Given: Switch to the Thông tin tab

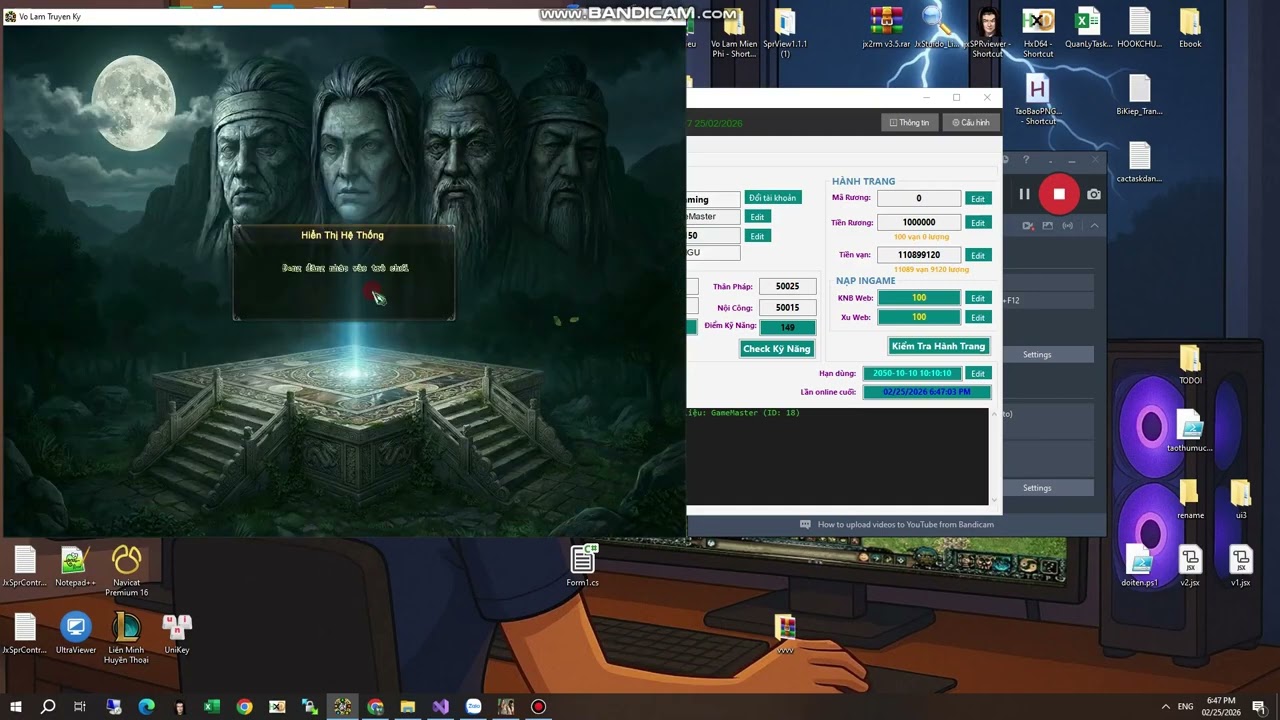Looking at the screenshot, I should (910, 123).
